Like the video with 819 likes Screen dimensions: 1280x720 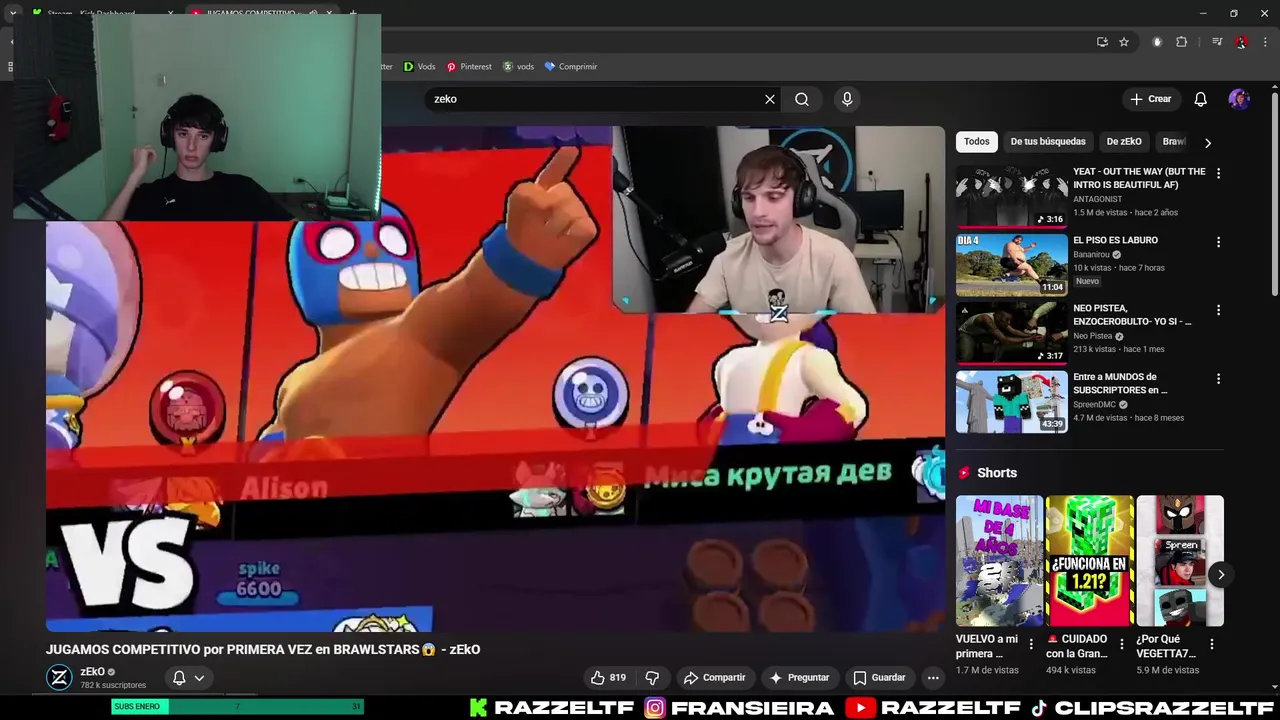pos(608,677)
